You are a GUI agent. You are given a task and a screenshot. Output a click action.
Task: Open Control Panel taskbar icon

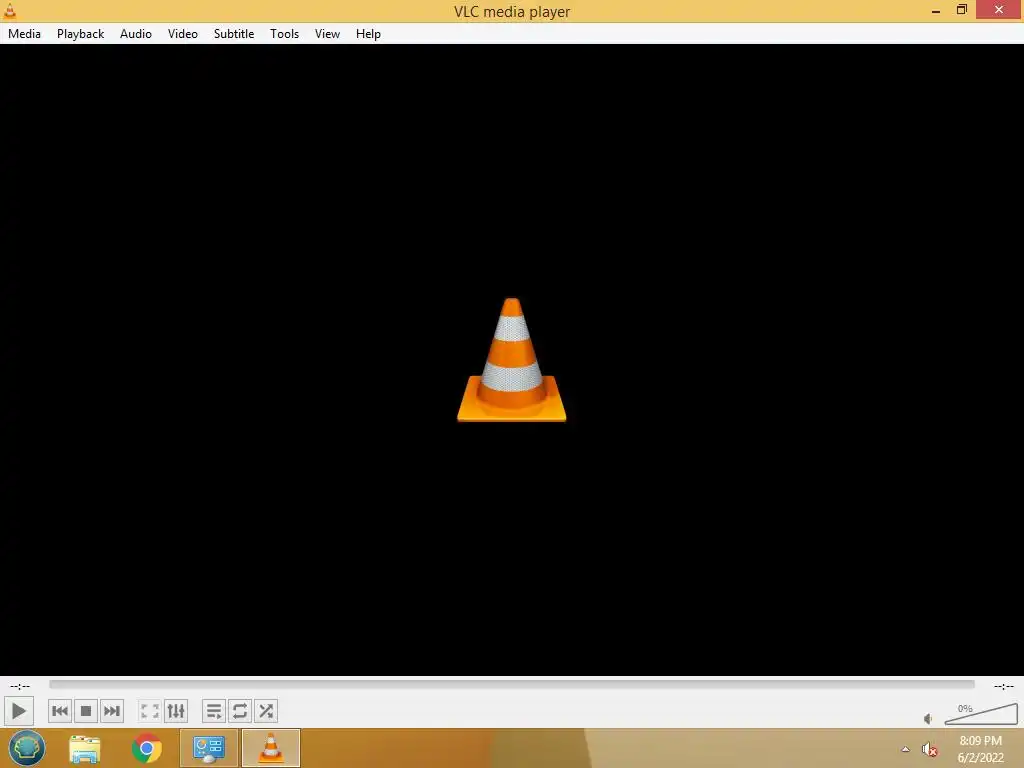pos(209,748)
